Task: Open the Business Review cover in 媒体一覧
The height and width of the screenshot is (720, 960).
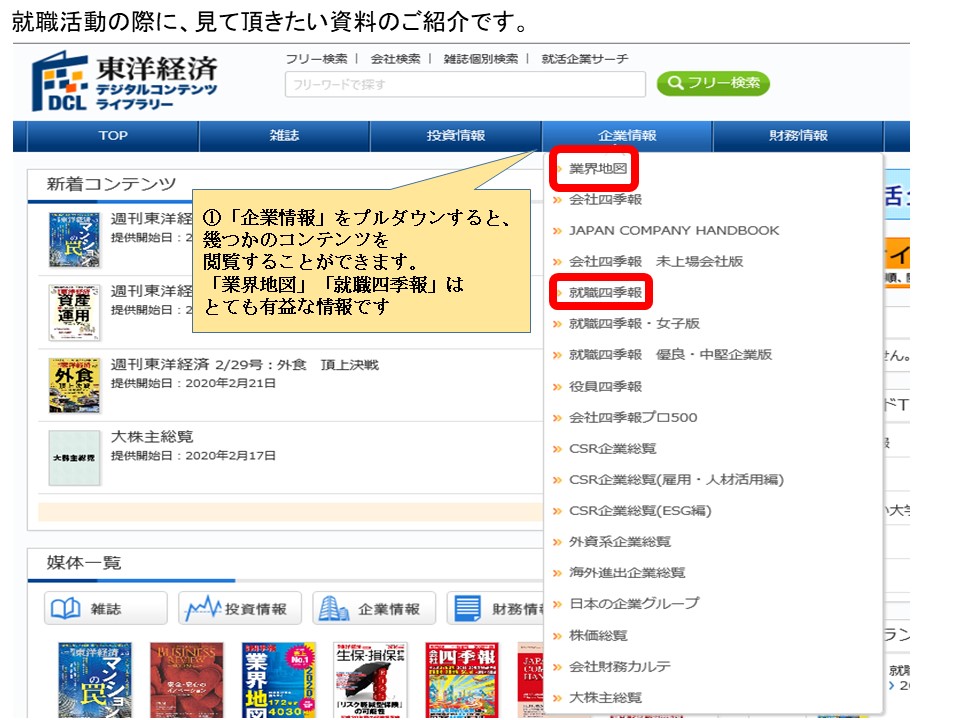Action: [x=187, y=680]
